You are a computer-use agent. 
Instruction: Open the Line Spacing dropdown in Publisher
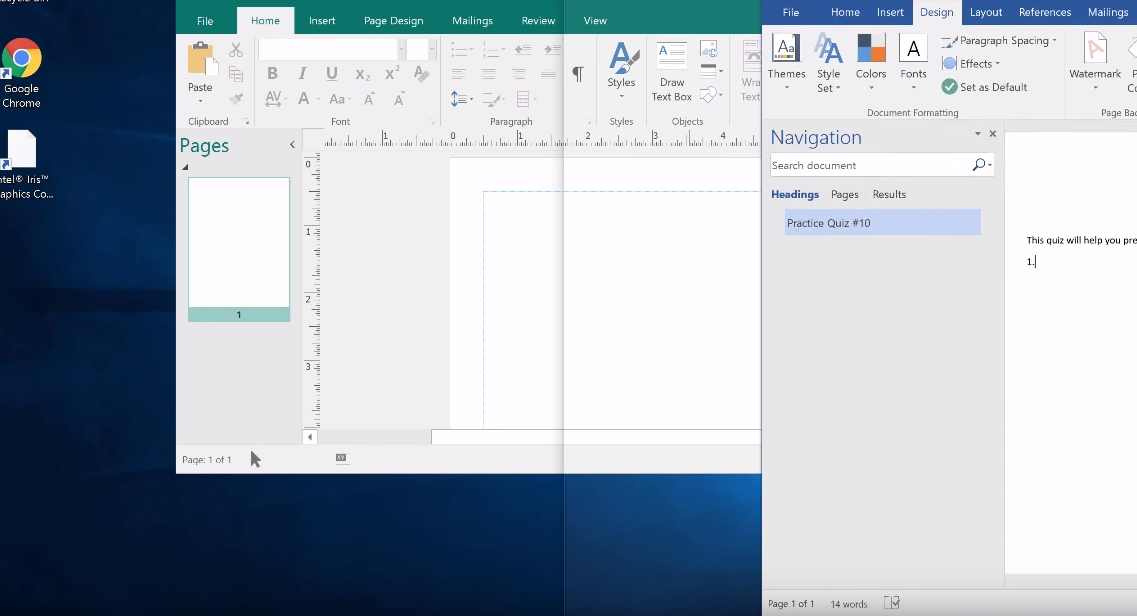tap(461, 99)
